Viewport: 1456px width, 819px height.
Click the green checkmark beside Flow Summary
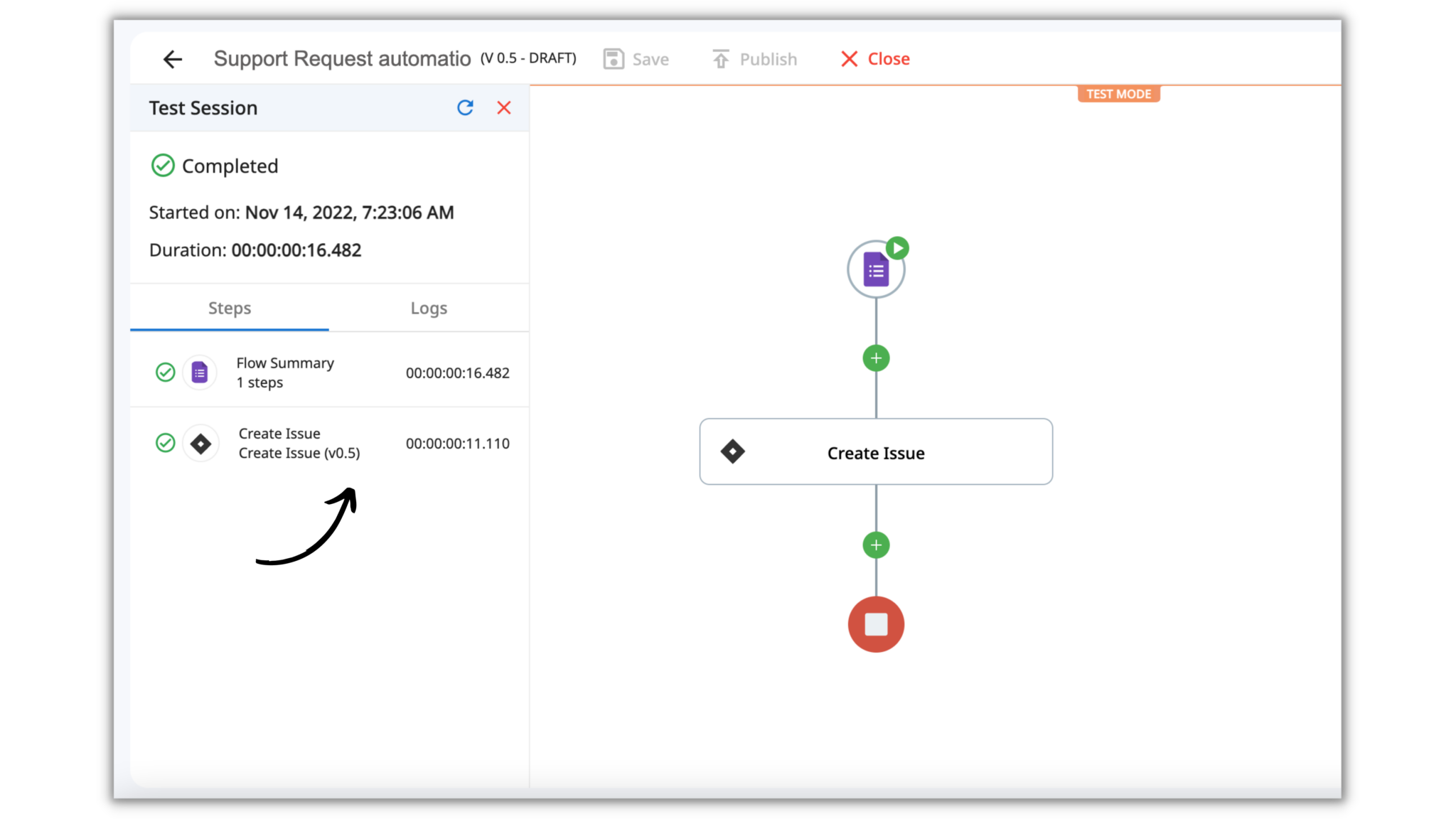click(x=165, y=372)
